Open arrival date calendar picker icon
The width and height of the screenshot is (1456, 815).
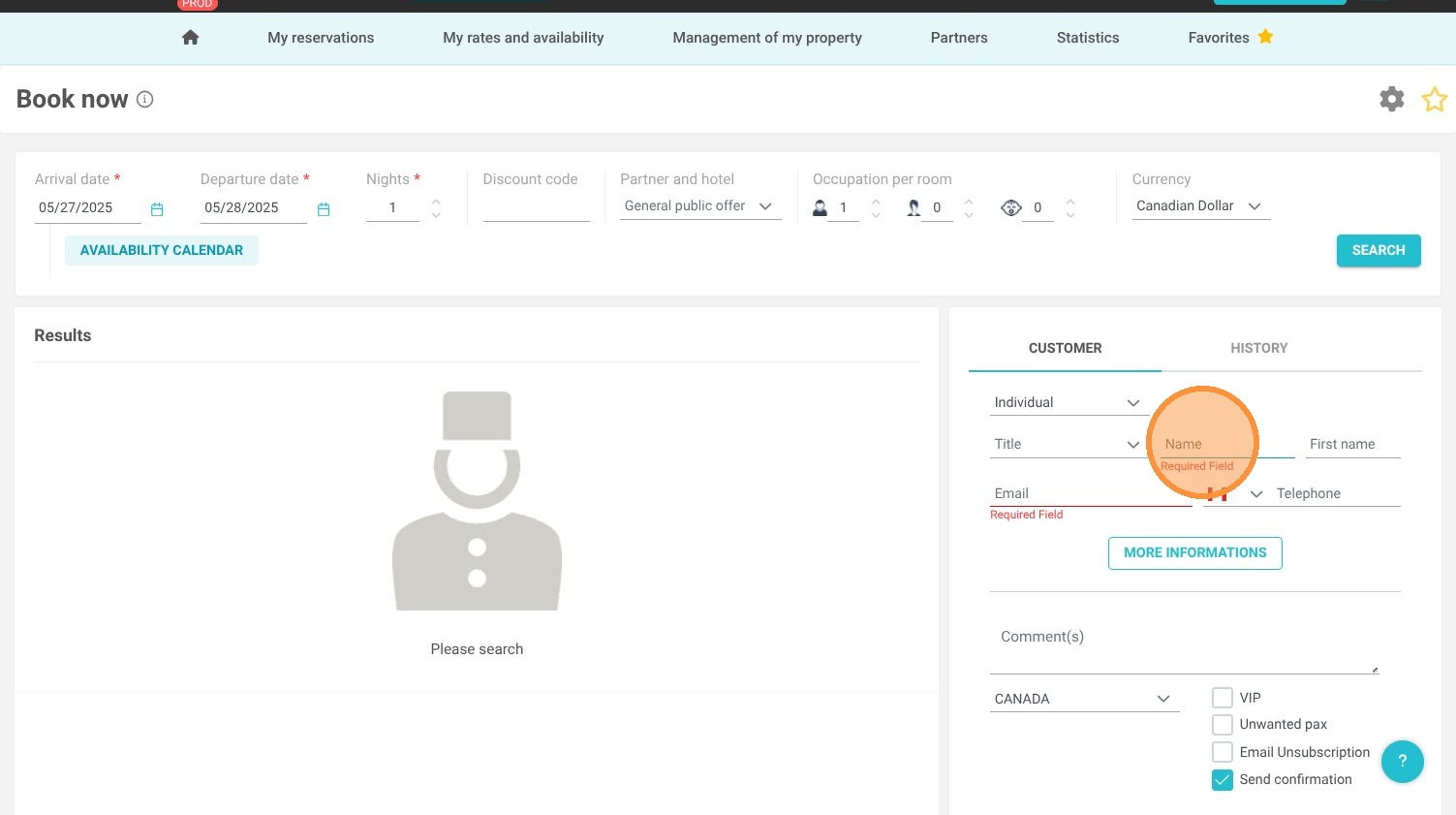click(157, 209)
